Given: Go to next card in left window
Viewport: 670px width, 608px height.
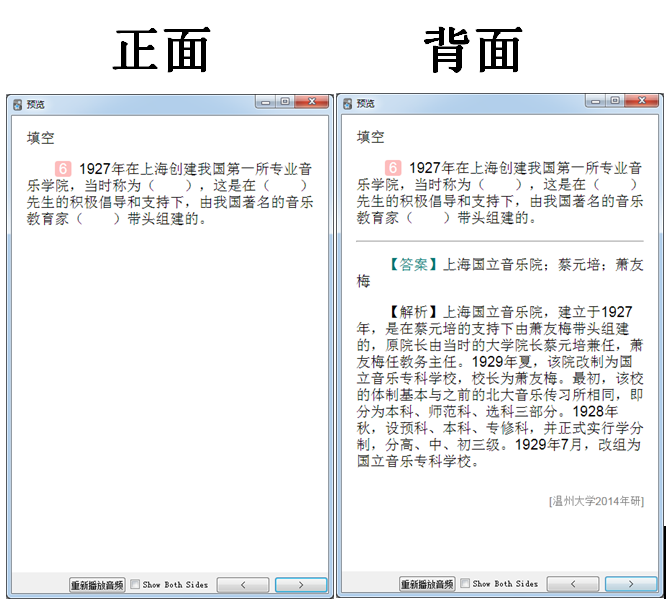Looking at the screenshot, I should (x=301, y=585).
